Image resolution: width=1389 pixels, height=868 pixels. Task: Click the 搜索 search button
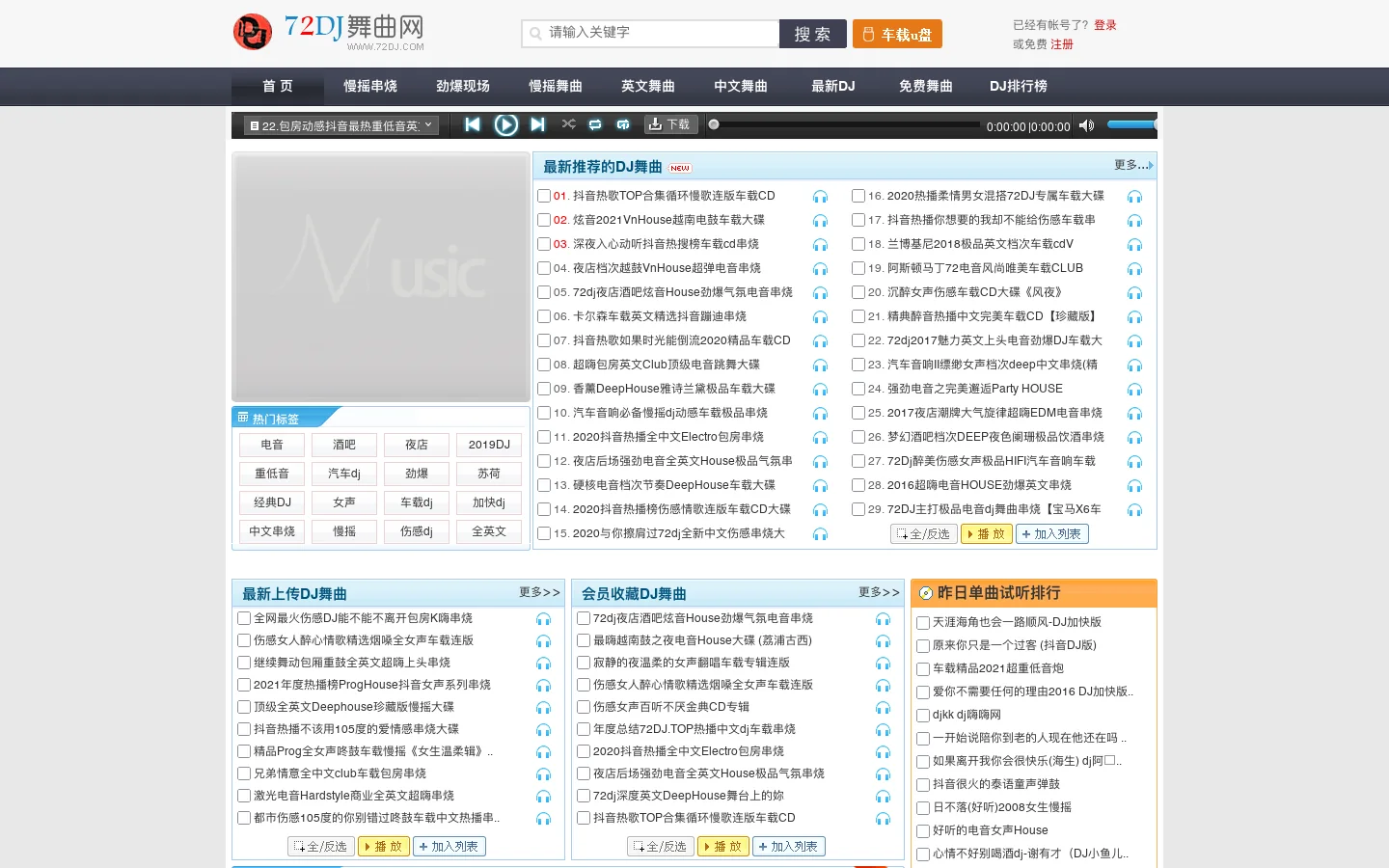(812, 33)
